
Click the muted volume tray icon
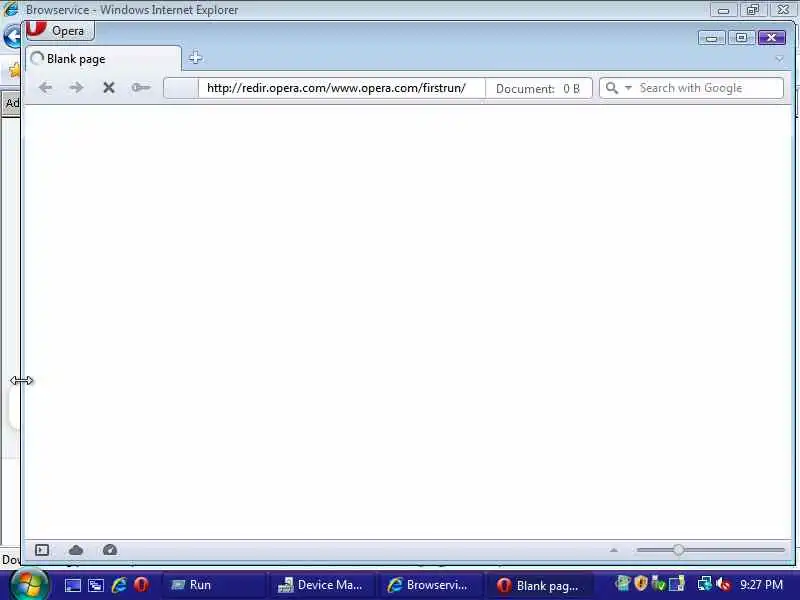pos(723,584)
